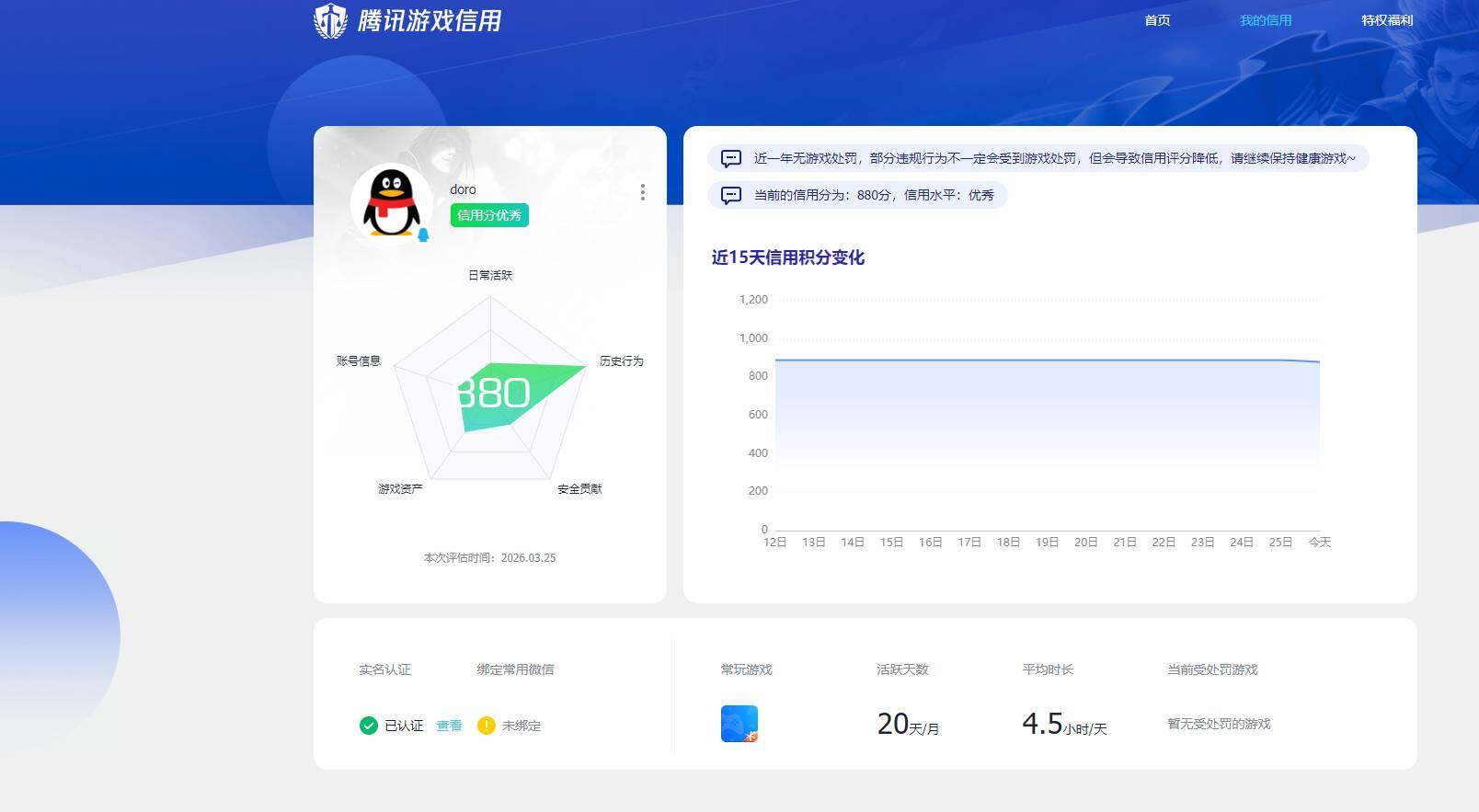1479x812 pixels.
Task: Click the 常玩游戏 label
Action: 747,669
